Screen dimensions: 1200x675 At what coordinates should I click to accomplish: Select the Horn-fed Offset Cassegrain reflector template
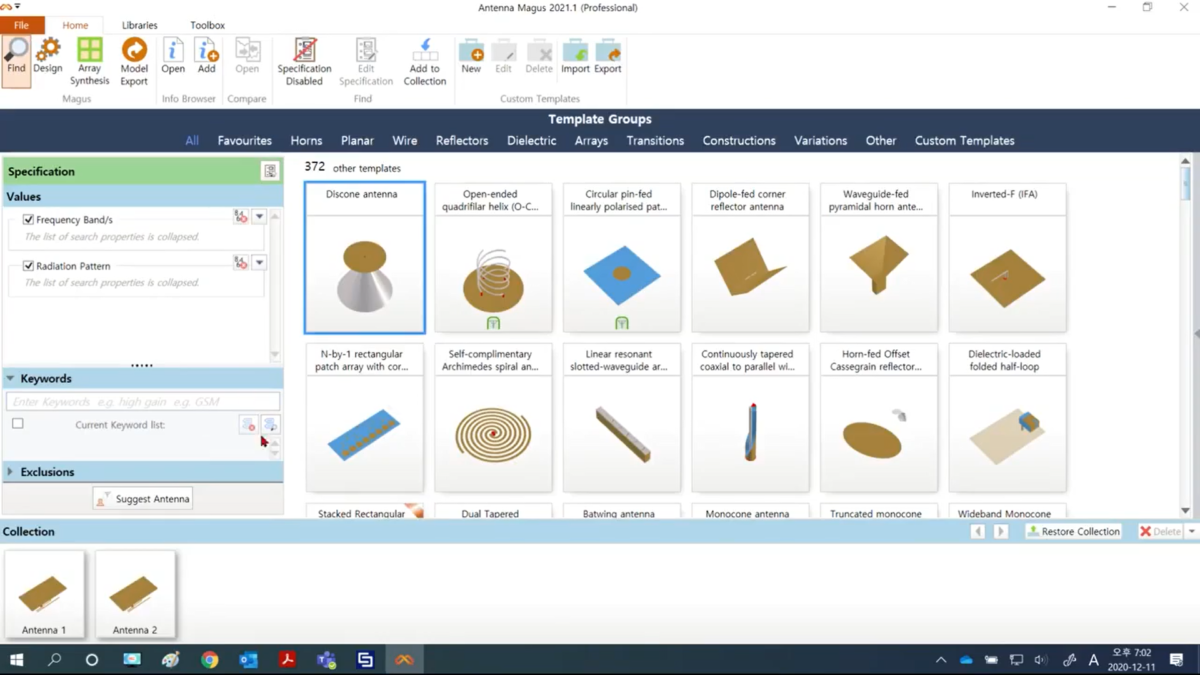click(879, 418)
